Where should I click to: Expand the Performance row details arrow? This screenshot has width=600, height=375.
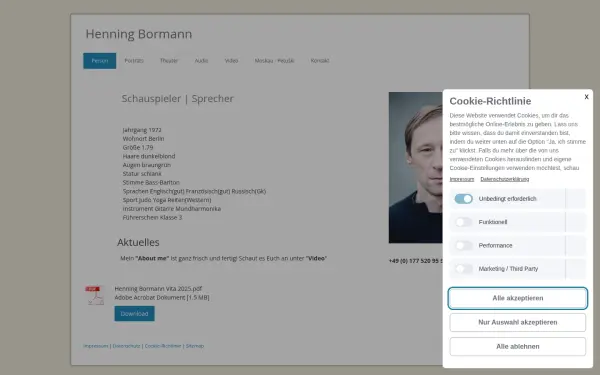pyautogui.click(x=576, y=245)
